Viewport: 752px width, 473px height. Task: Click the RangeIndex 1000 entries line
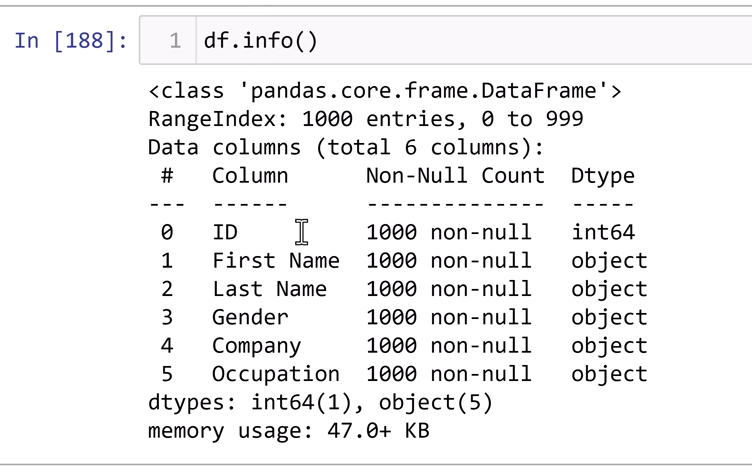tap(366, 119)
